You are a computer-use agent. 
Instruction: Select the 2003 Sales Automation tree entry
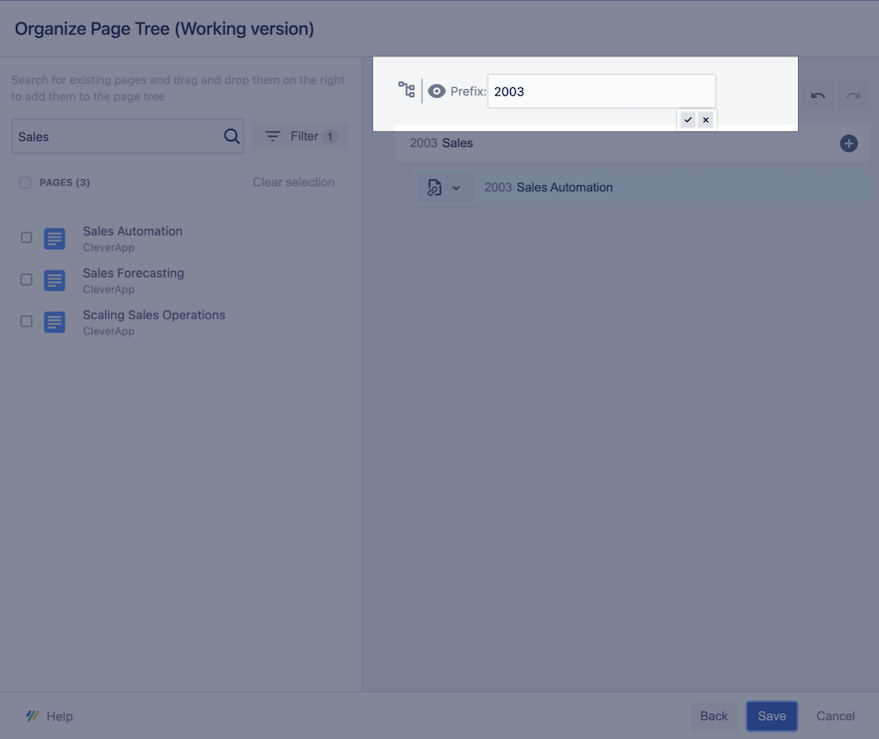click(548, 187)
